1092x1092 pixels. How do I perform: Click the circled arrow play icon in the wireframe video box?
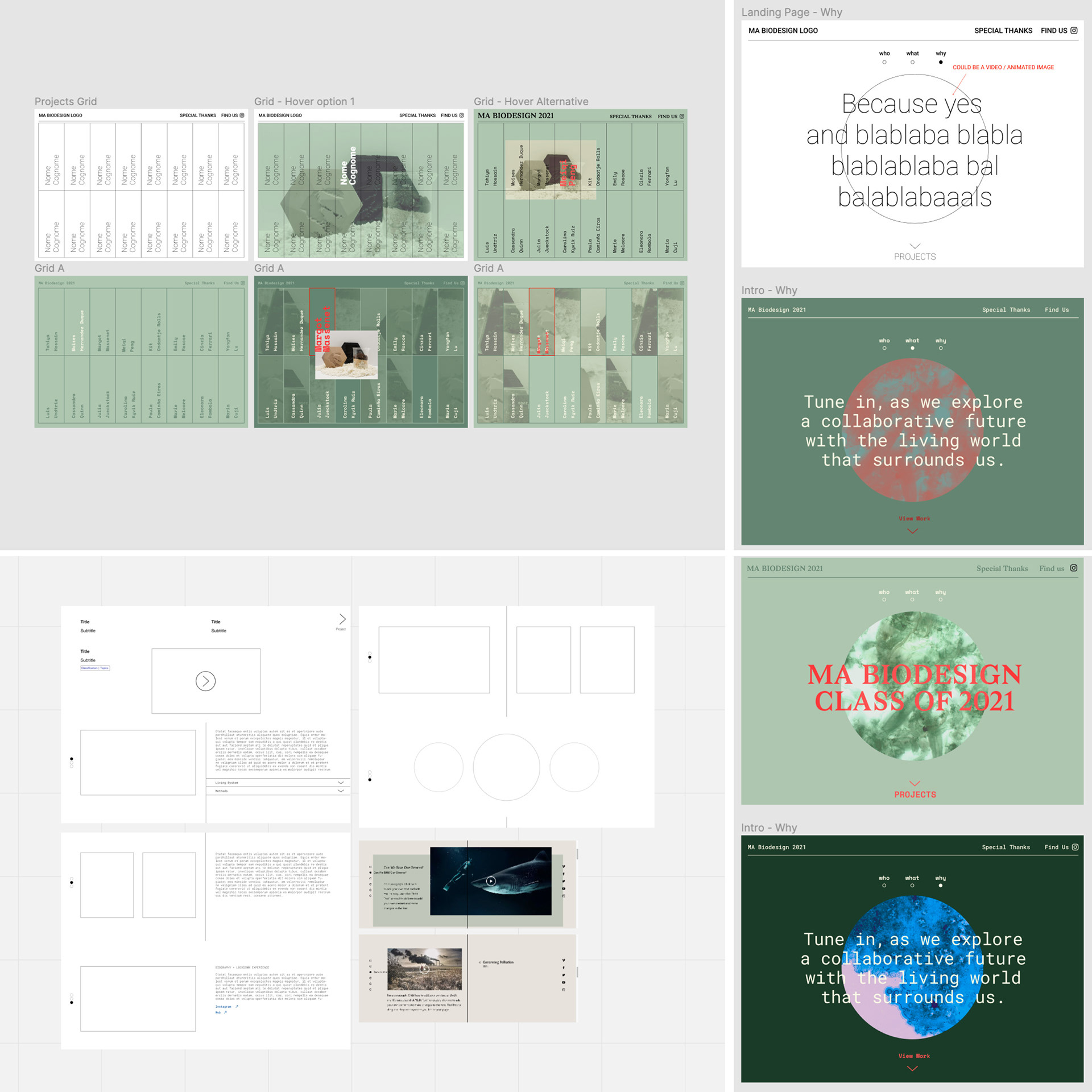[x=205, y=681]
